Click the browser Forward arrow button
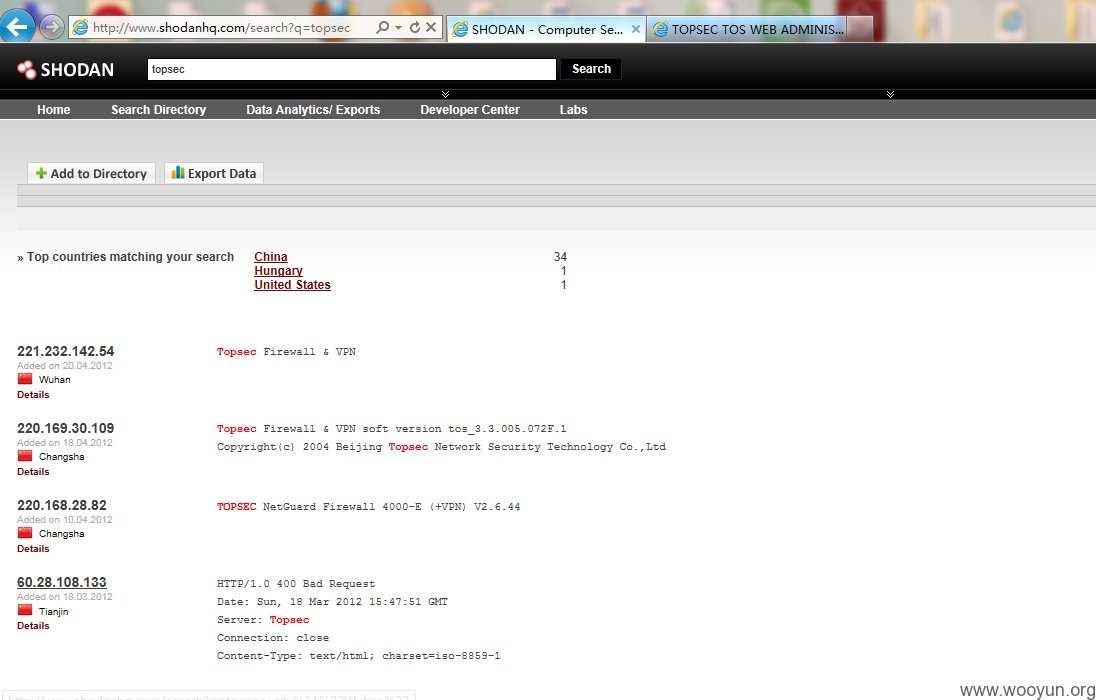1096x700 pixels. (51, 27)
